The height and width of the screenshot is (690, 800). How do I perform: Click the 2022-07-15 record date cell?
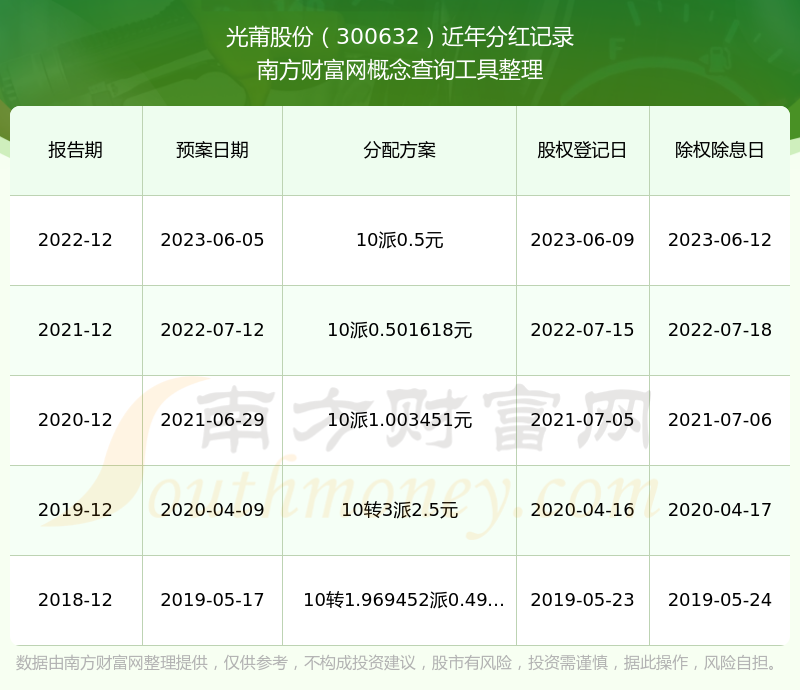(x=582, y=330)
